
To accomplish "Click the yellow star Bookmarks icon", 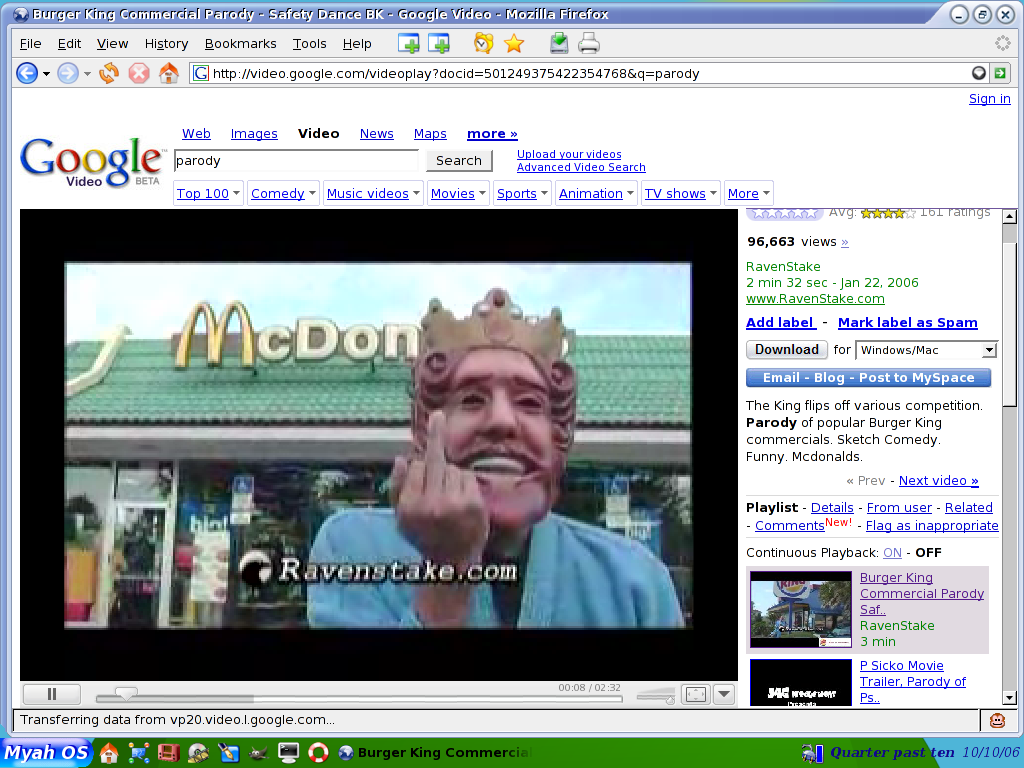I will pos(514,44).
